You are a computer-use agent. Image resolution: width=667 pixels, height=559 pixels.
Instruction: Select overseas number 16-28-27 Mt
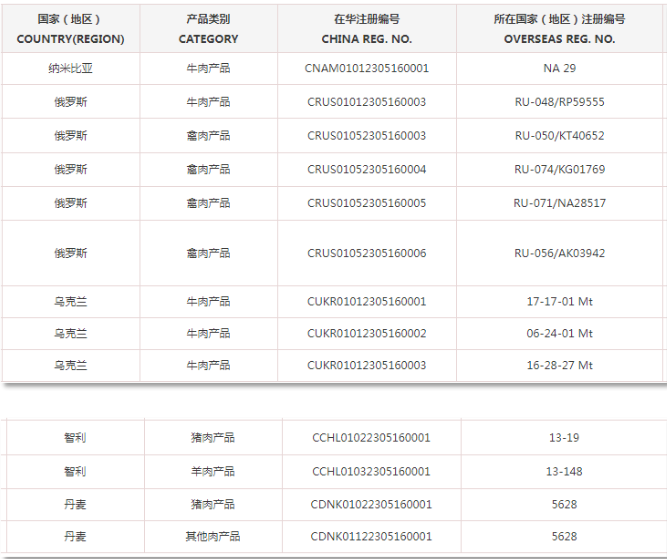pyautogui.click(x=559, y=365)
